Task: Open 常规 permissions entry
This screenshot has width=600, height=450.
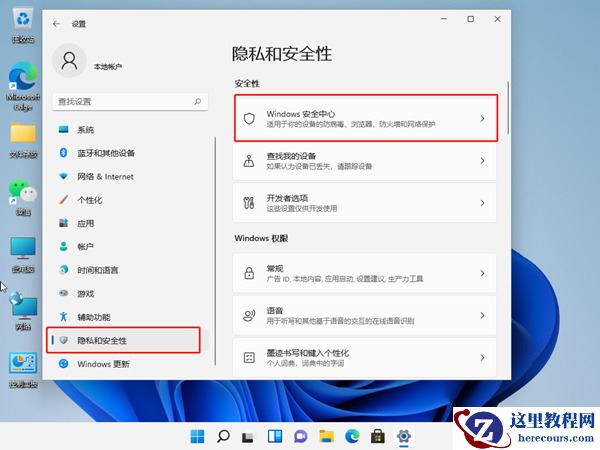Action: coord(365,273)
